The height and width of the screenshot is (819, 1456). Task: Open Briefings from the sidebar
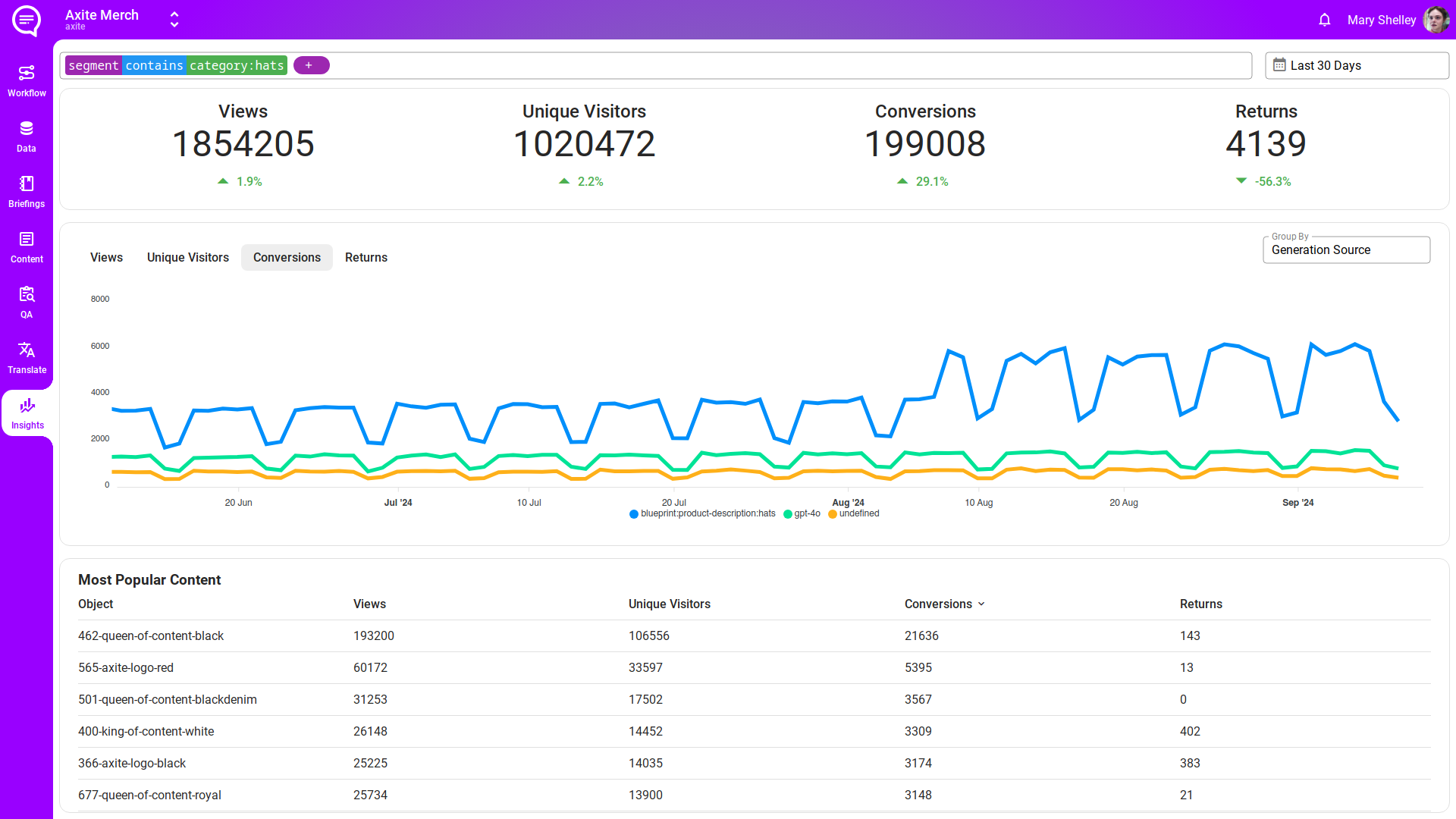(27, 190)
